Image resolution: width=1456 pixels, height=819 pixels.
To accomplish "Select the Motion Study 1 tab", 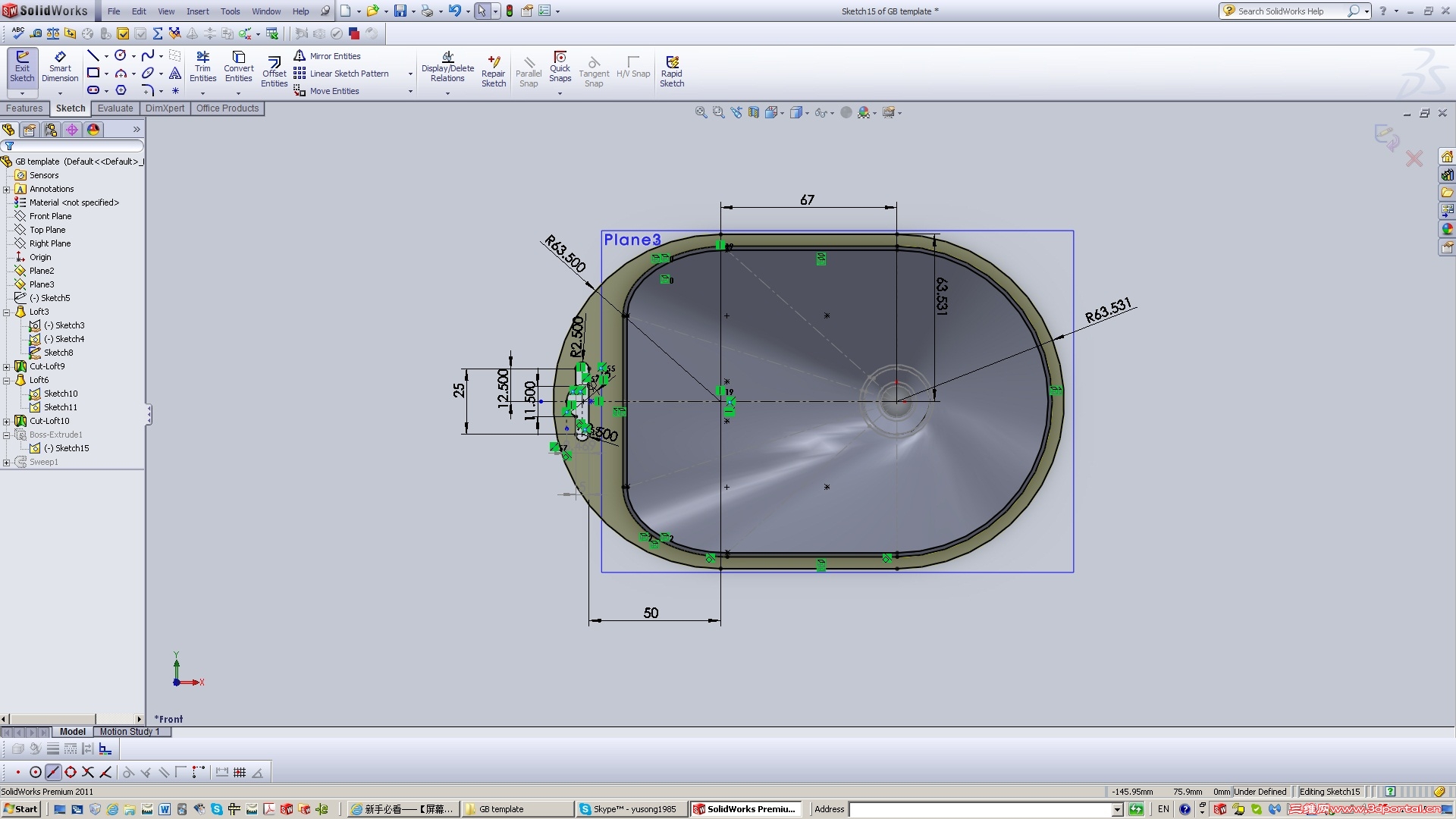I will coord(129,732).
